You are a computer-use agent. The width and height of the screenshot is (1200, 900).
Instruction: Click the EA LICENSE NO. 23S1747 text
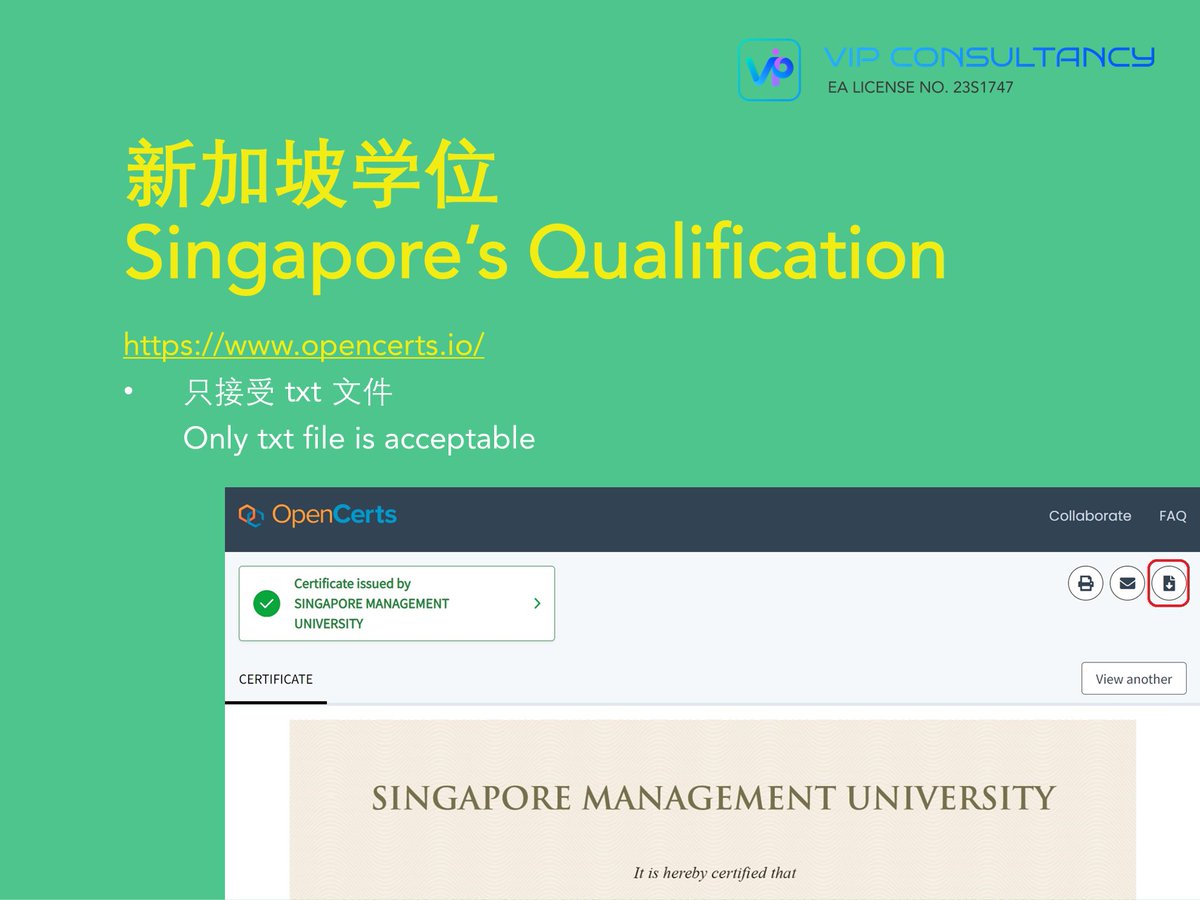[920, 87]
